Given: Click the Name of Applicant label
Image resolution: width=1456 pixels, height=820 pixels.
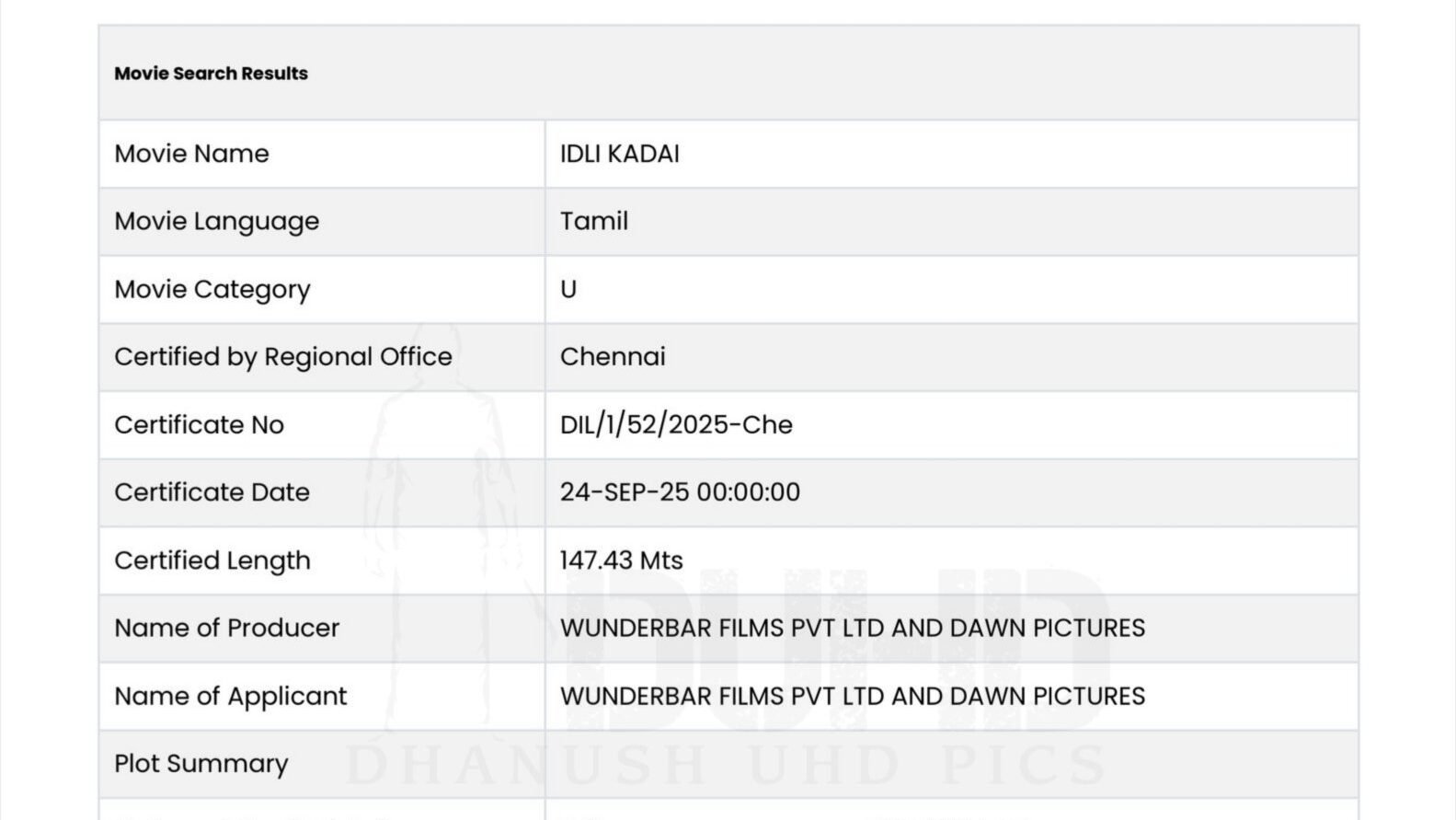Looking at the screenshot, I should [231, 697].
